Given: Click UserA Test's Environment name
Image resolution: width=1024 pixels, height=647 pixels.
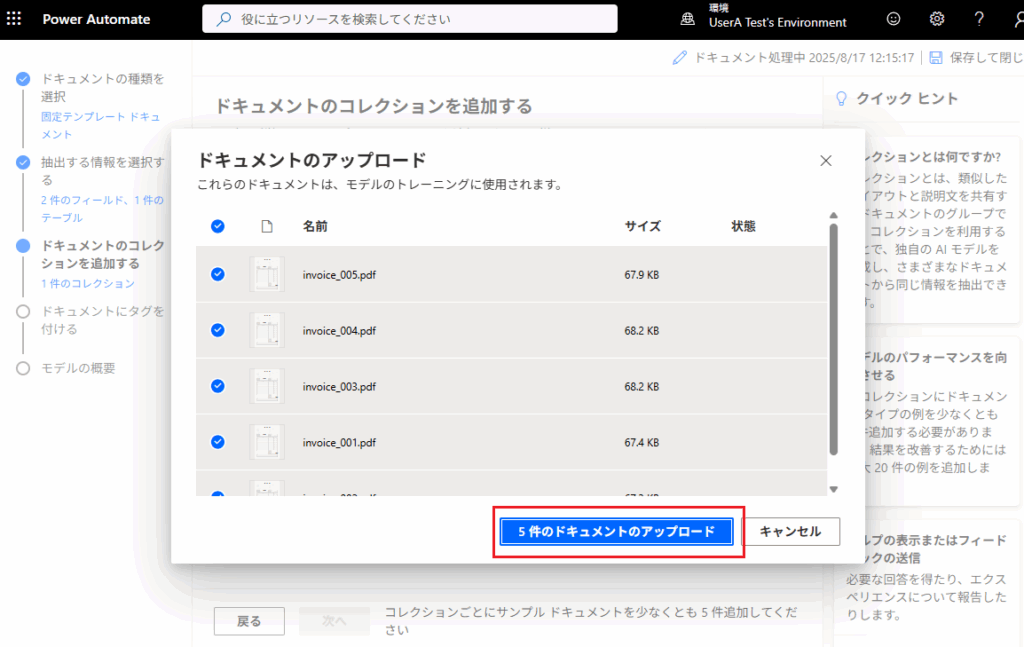Looking at the screenshot, I should (777, 22).
